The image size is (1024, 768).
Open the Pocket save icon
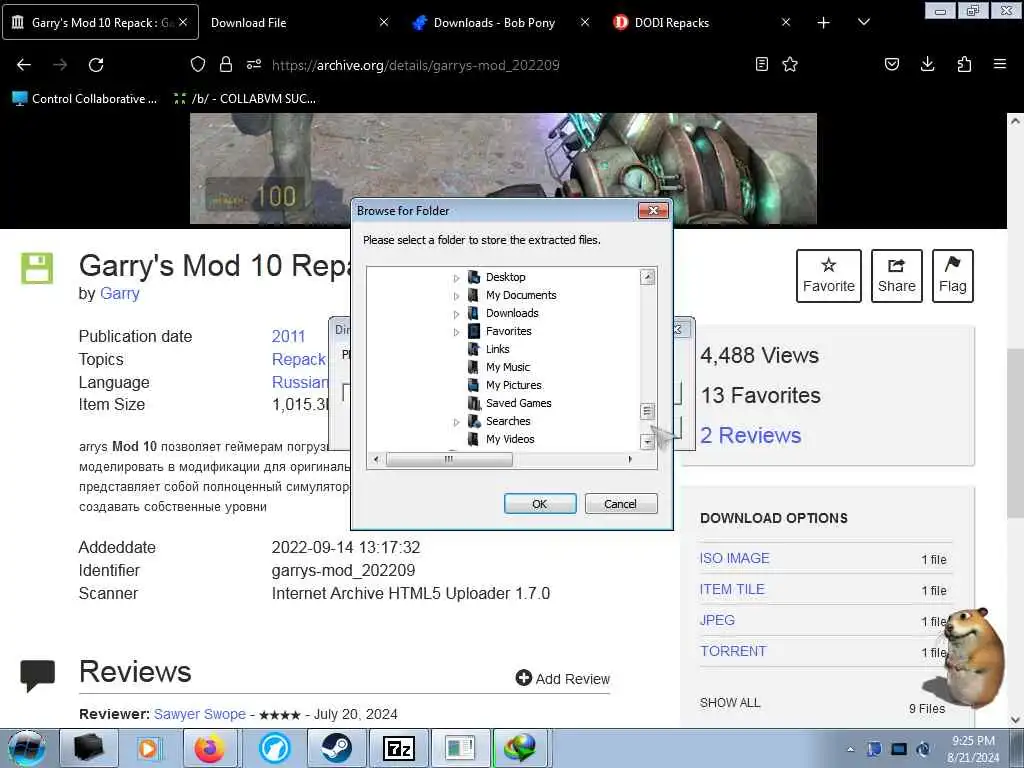(x=891, y=64)
